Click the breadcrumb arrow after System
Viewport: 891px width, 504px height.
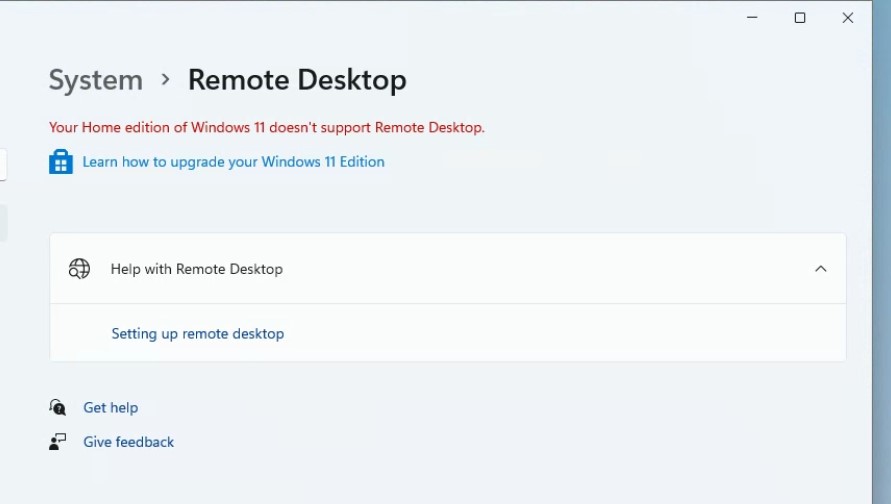click(166, 79)
